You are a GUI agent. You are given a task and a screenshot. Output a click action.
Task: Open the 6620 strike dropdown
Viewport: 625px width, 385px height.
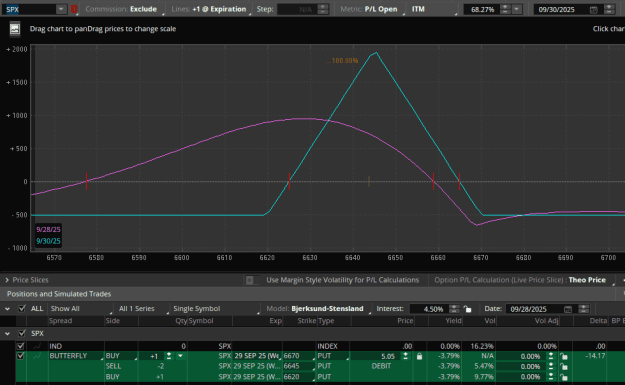tap(299, 377)
